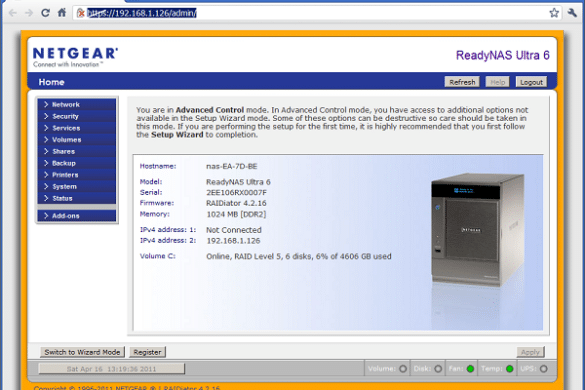Screen dimensions: 585x390
Task: Go back with browser back arrow
Action: 13,13
